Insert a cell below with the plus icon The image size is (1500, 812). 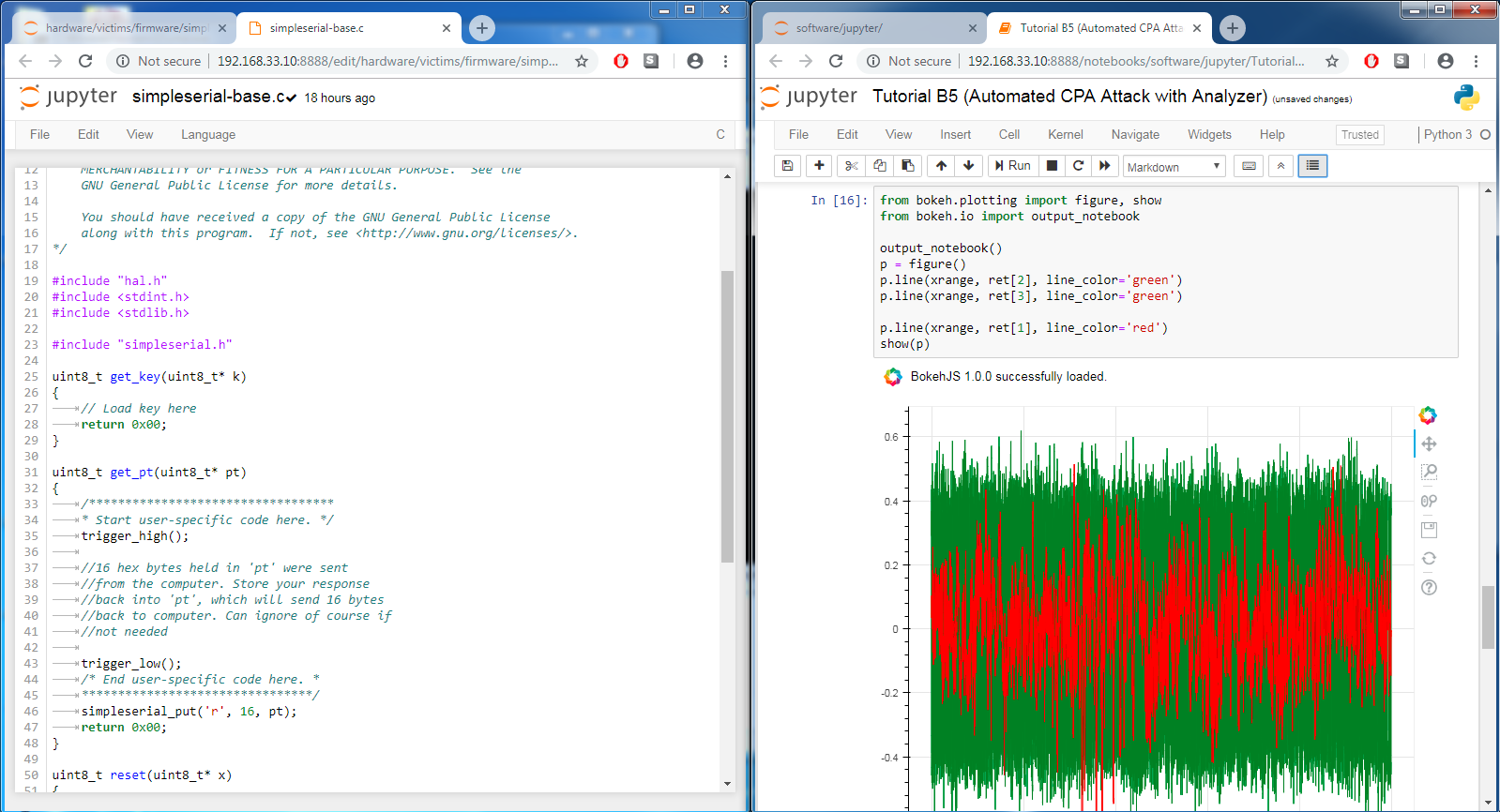[819, 166]
